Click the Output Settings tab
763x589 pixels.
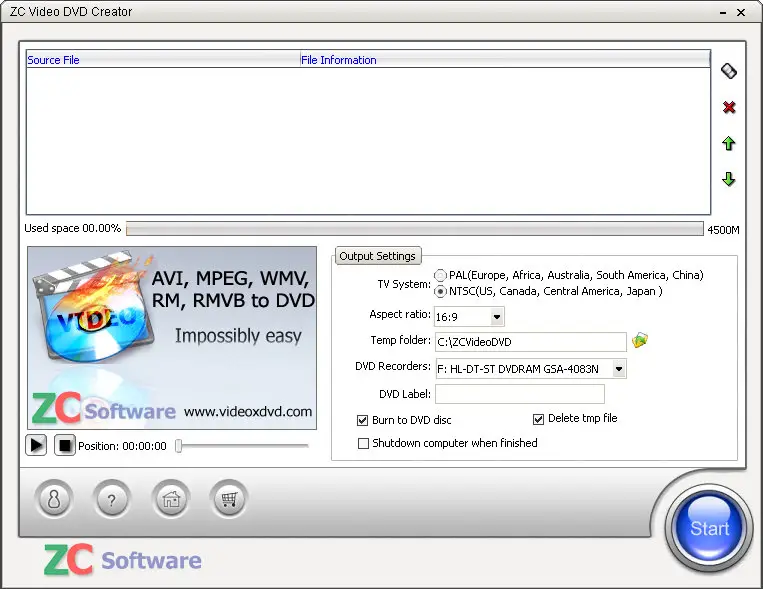coord(378,256)
